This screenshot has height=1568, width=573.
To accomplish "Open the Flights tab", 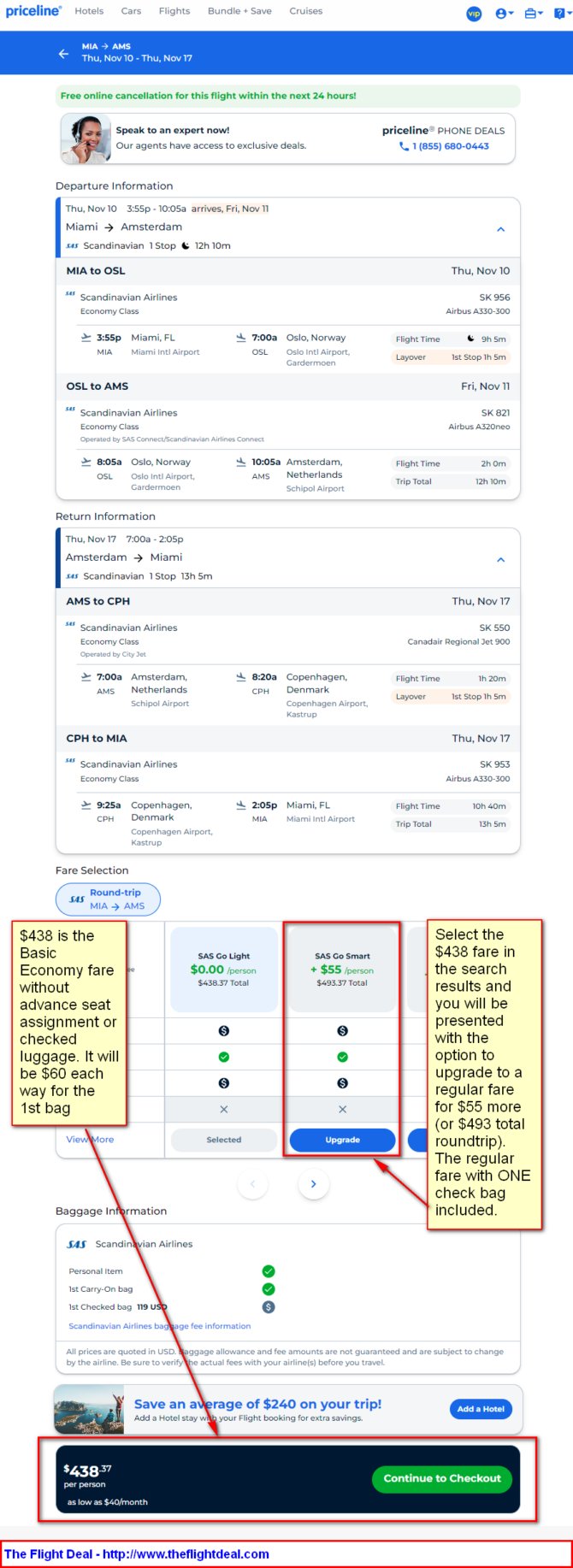I will 174,11.
